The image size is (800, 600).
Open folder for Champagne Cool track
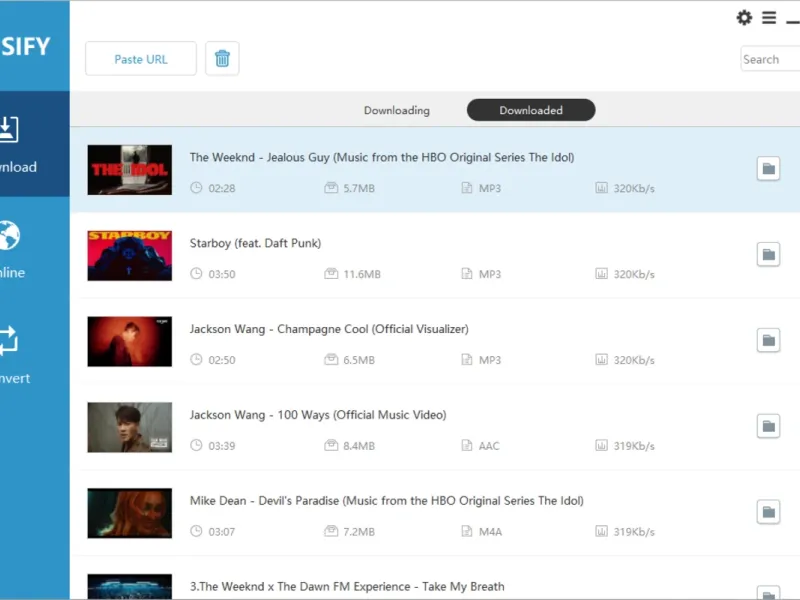point(768,340)
